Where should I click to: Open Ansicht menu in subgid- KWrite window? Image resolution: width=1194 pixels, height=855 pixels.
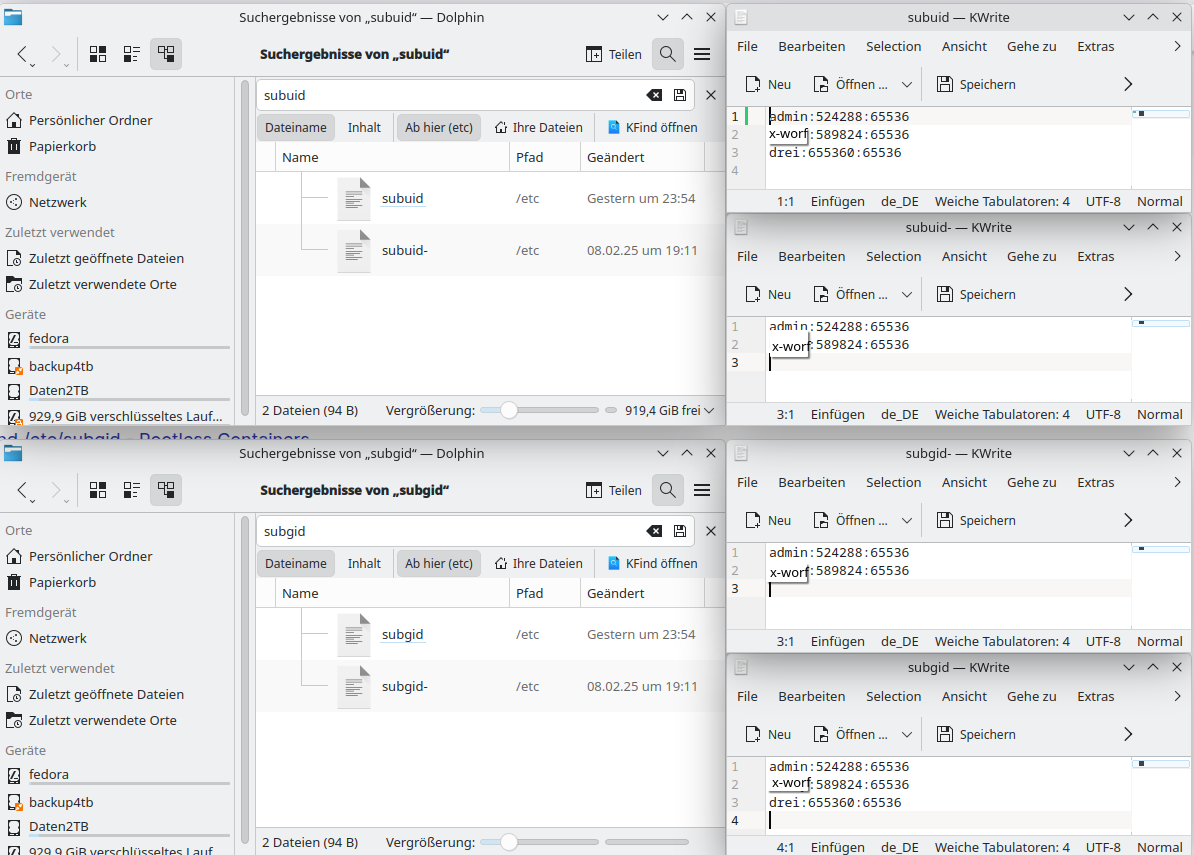coord(964,483)
